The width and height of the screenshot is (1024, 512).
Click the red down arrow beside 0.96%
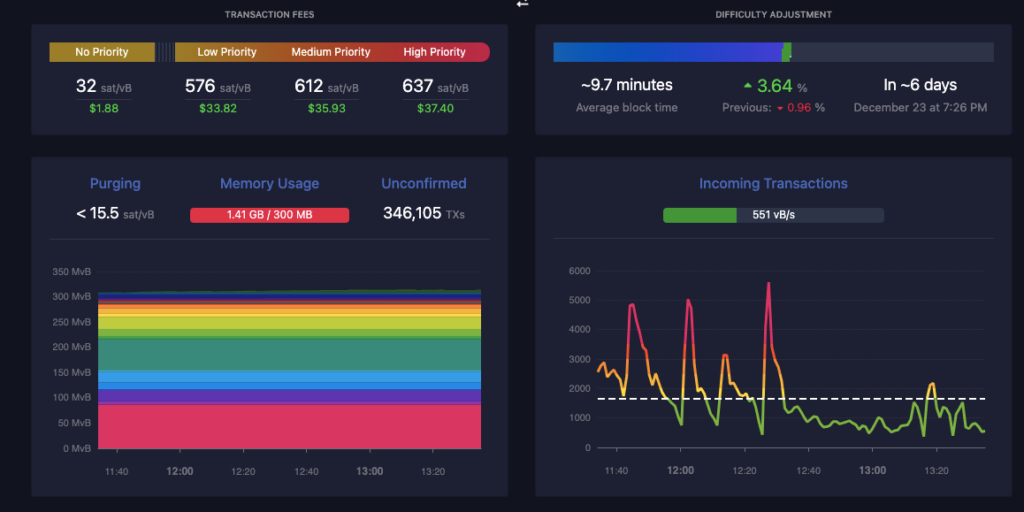(x=780, y=108)
